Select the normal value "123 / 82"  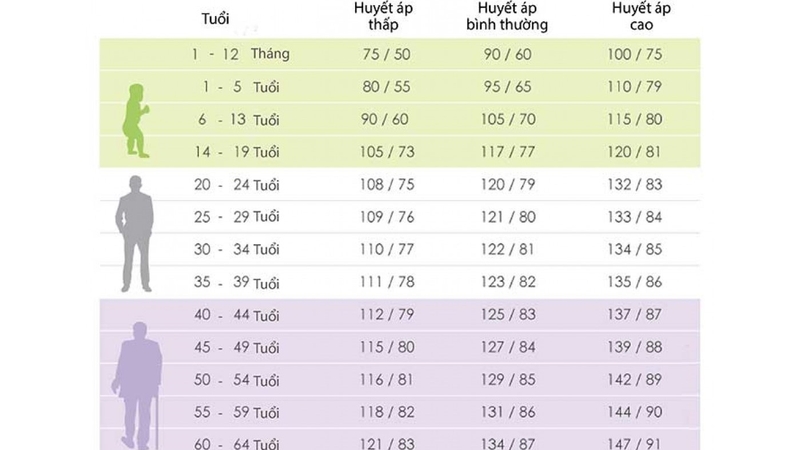pos(508,283)
